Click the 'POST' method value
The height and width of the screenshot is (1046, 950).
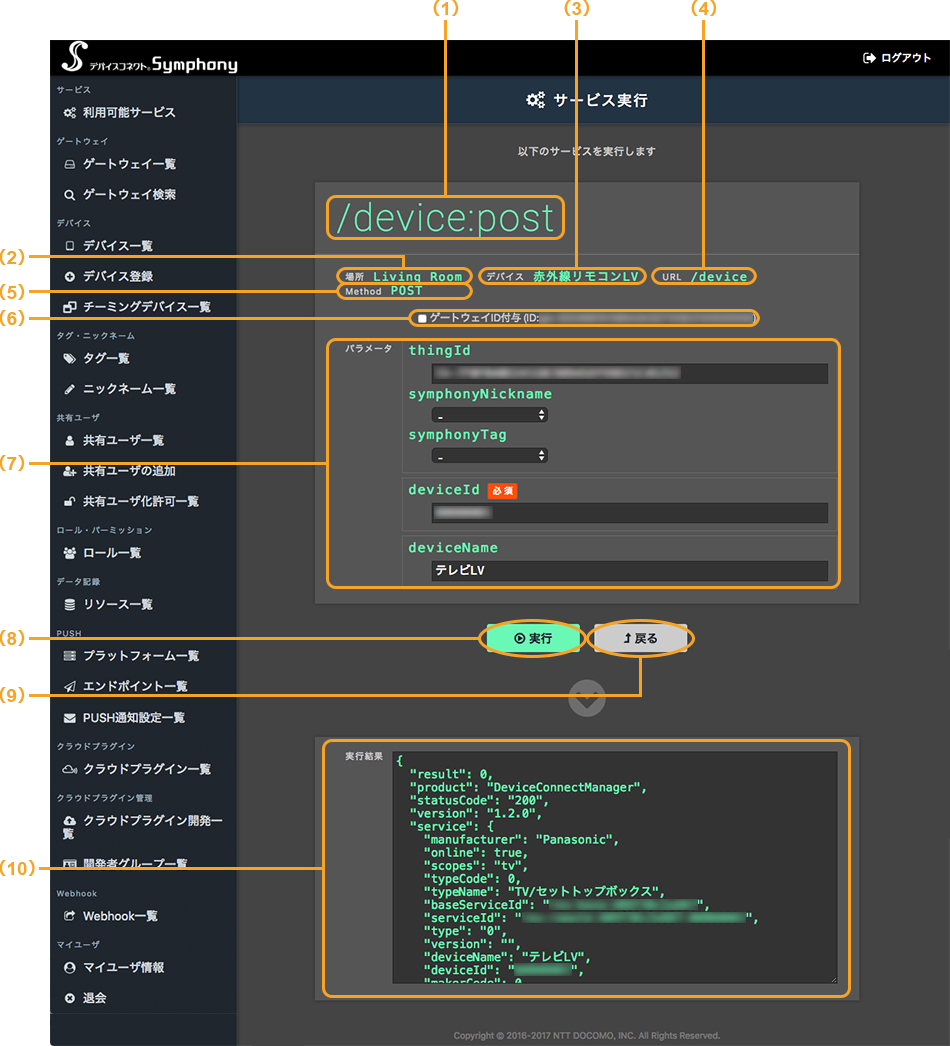[406, 291]
